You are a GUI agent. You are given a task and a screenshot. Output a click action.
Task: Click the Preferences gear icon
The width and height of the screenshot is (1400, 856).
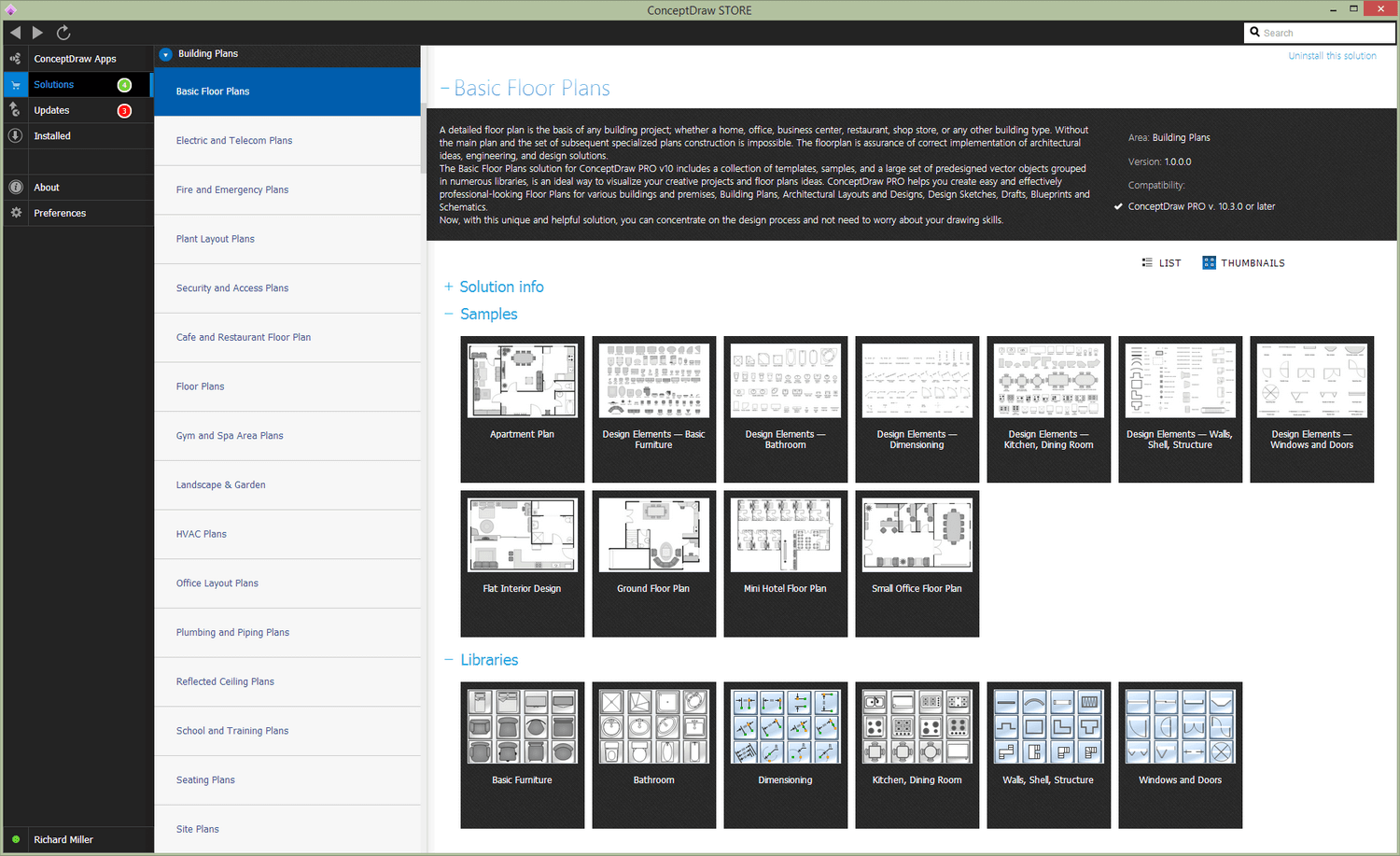[x=15, y=213]
